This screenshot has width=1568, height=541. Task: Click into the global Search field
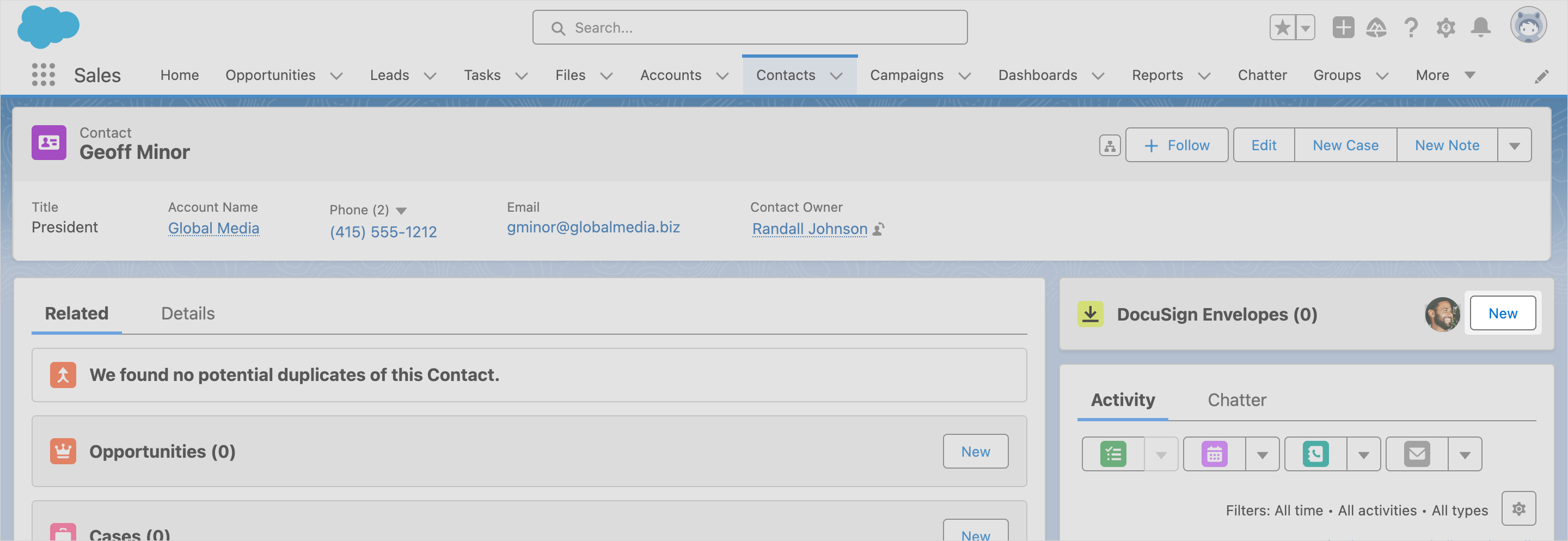point(749,28)
